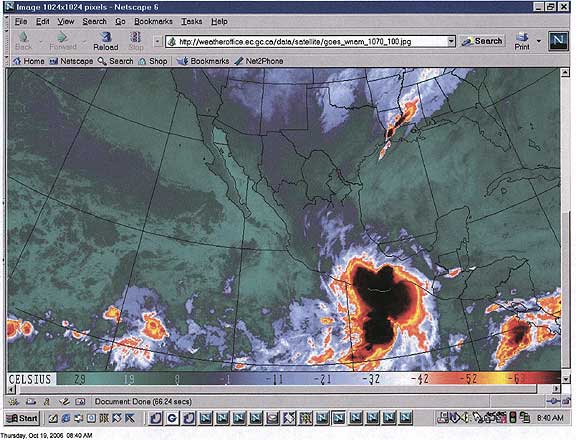
Task: Open the Tasks menu
Action: coord(191,22)
